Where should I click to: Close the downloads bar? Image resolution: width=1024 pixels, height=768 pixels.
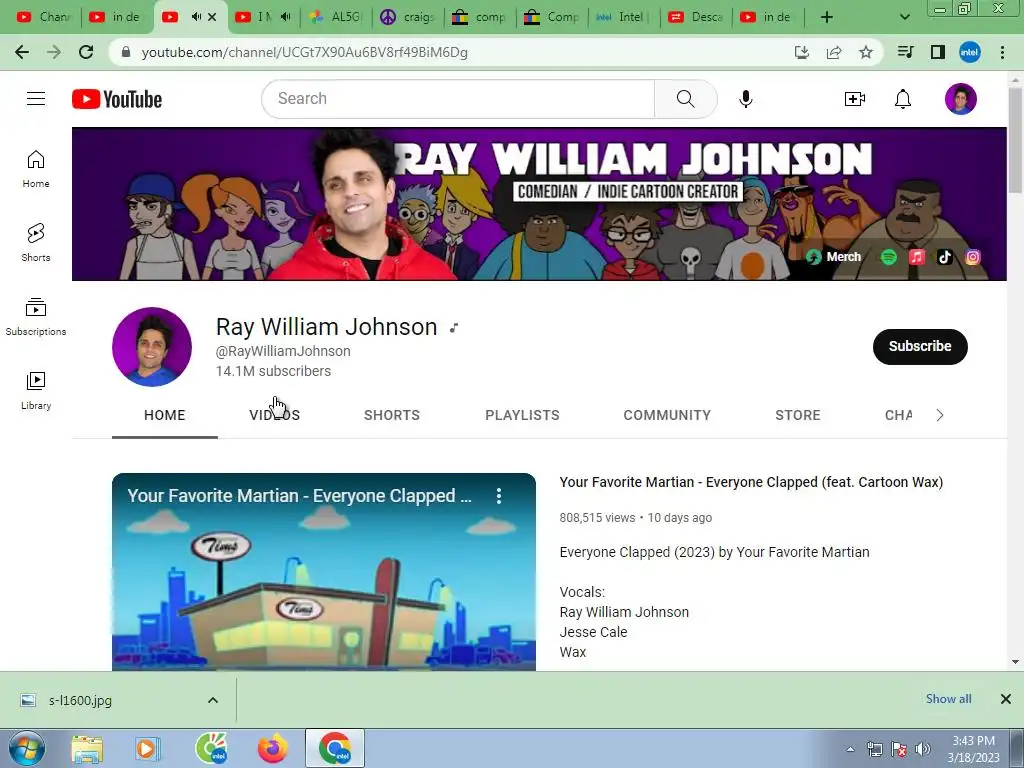pos(1006,699)
